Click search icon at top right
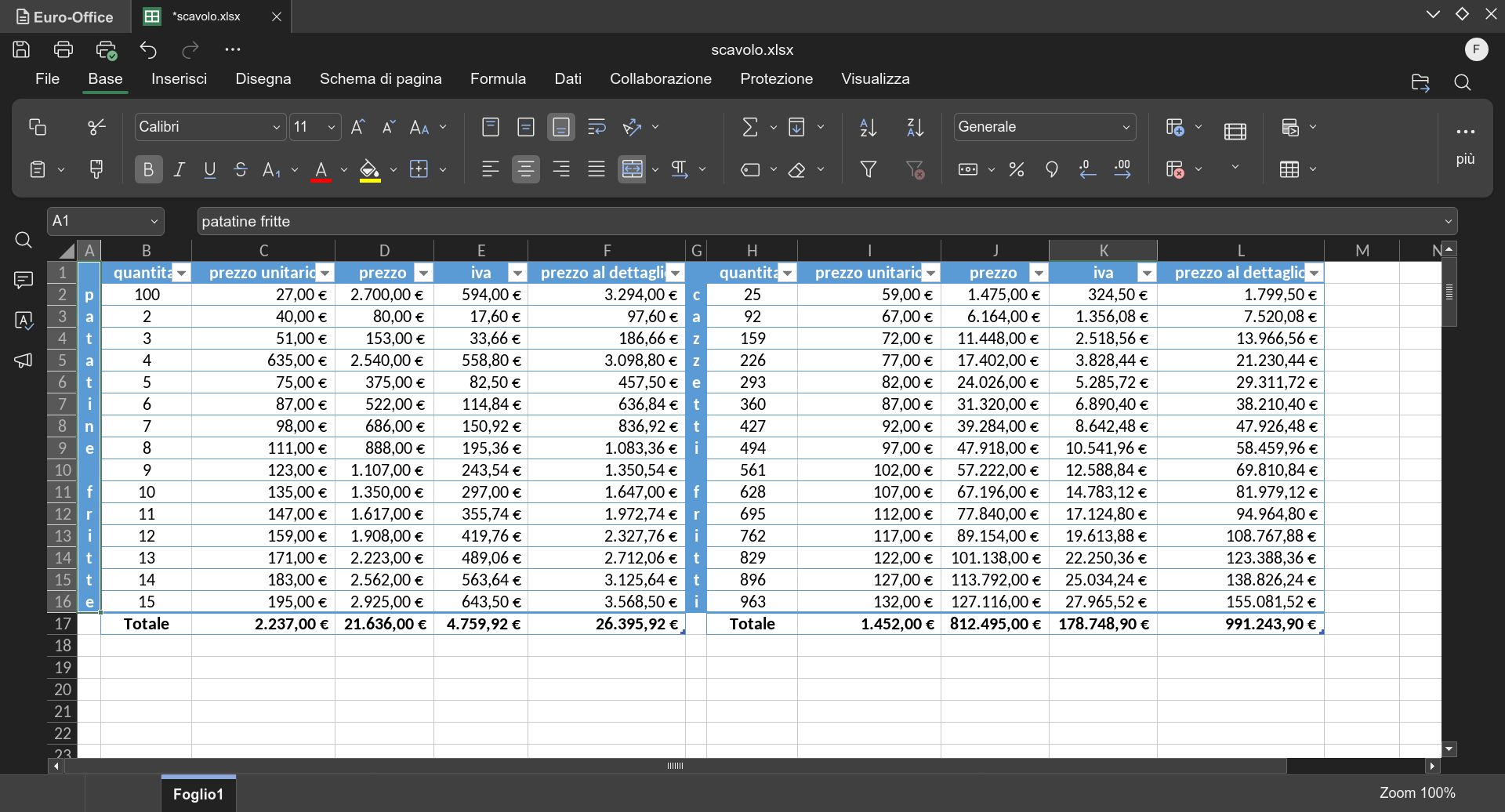The image size is (1505, 812). [x=1462, y=82]
